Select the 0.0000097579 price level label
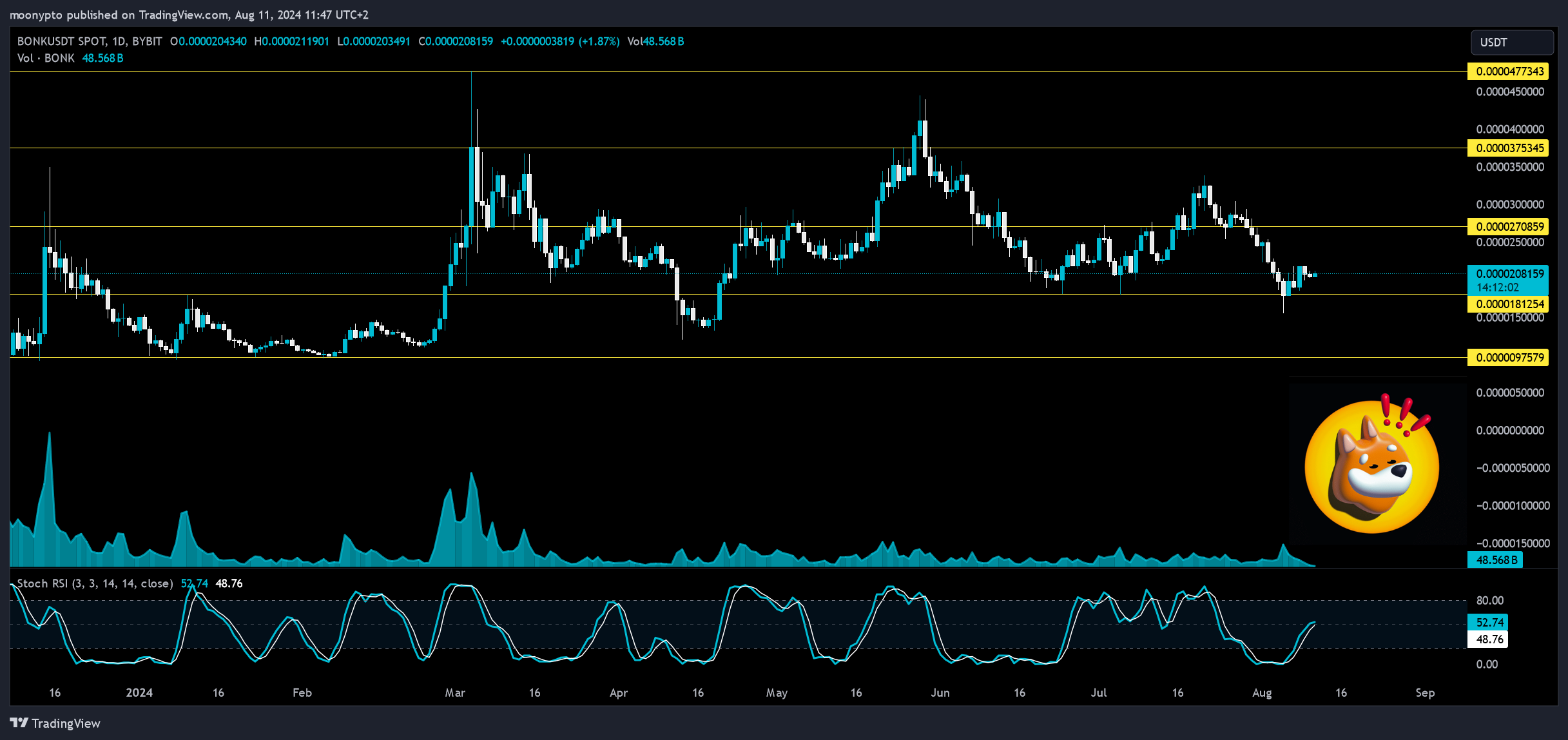 (x=1508, y=358)
